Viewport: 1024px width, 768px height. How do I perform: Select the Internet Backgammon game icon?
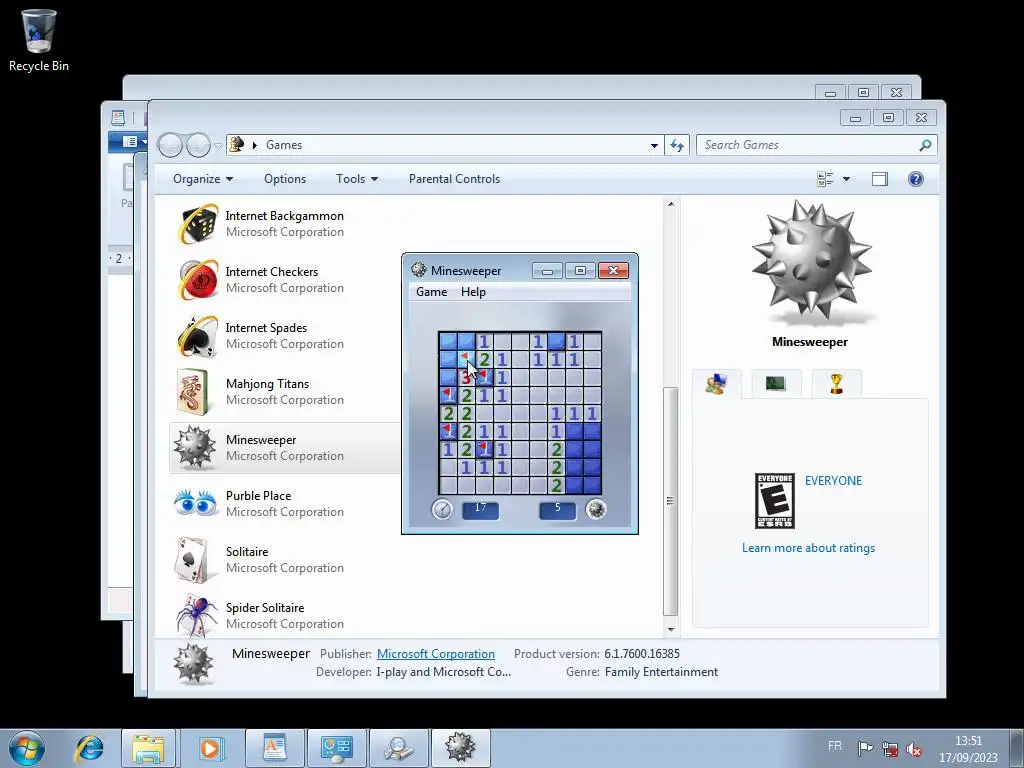click(198, 224)
